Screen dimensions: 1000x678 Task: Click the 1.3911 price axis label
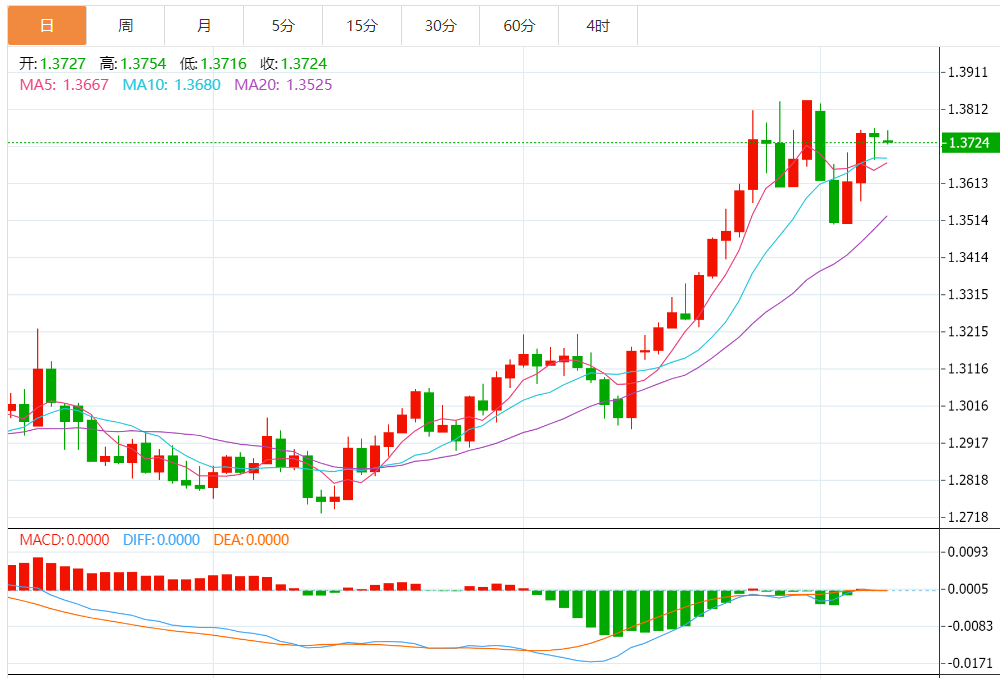click(968, 72)
